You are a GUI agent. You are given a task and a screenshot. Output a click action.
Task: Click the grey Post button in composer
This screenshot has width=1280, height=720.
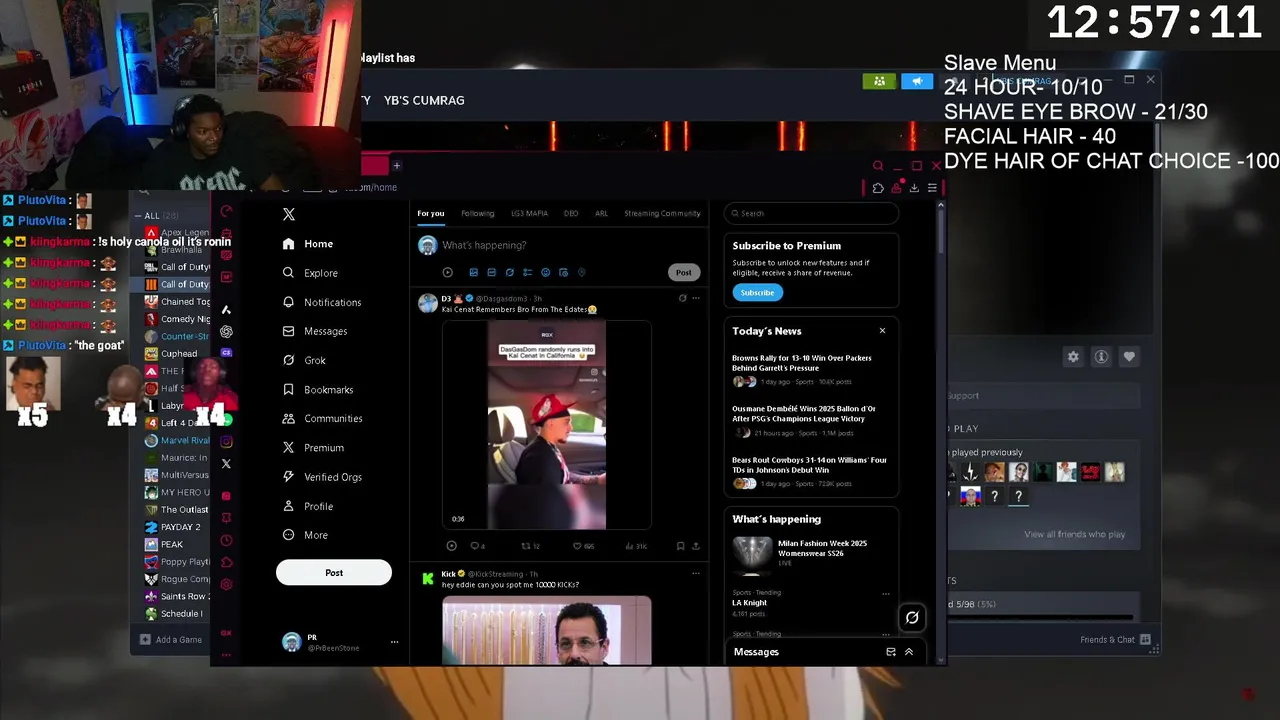[683, 272]
